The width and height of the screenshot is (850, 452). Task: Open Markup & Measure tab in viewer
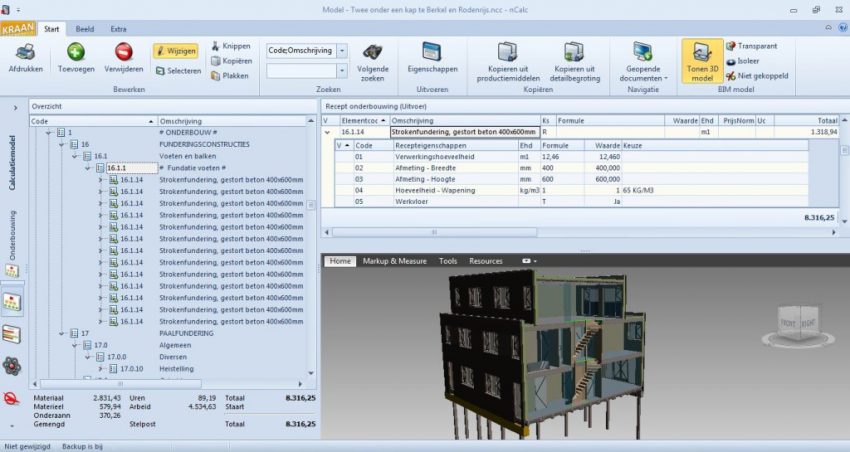pyautogui.click(x=395, y=261)
